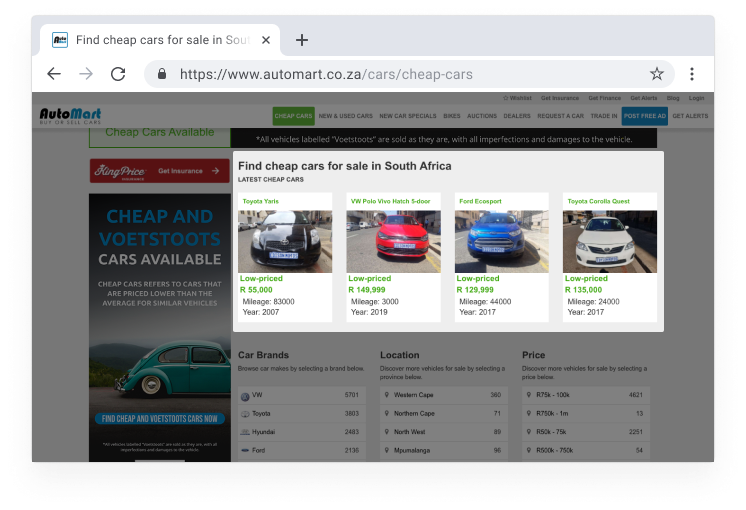Select the Mpumalanga location row
746x510 pixels.
(444, 450)
